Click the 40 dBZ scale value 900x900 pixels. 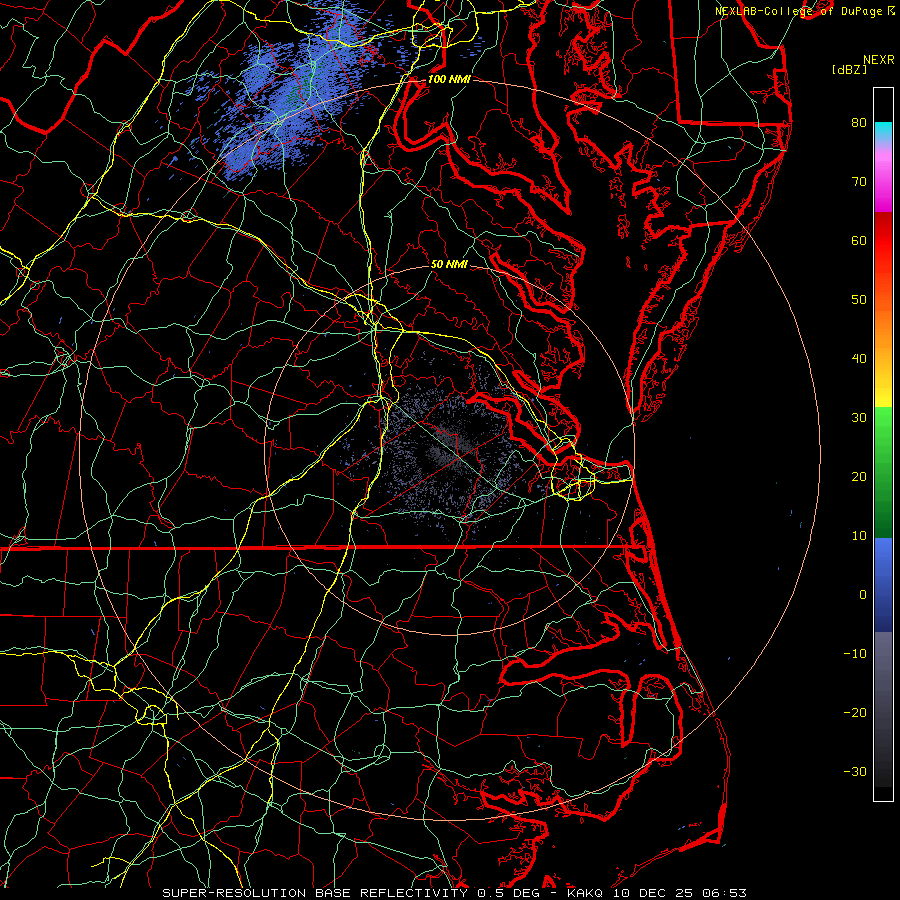pyautogui.click(x=859, y=359)
